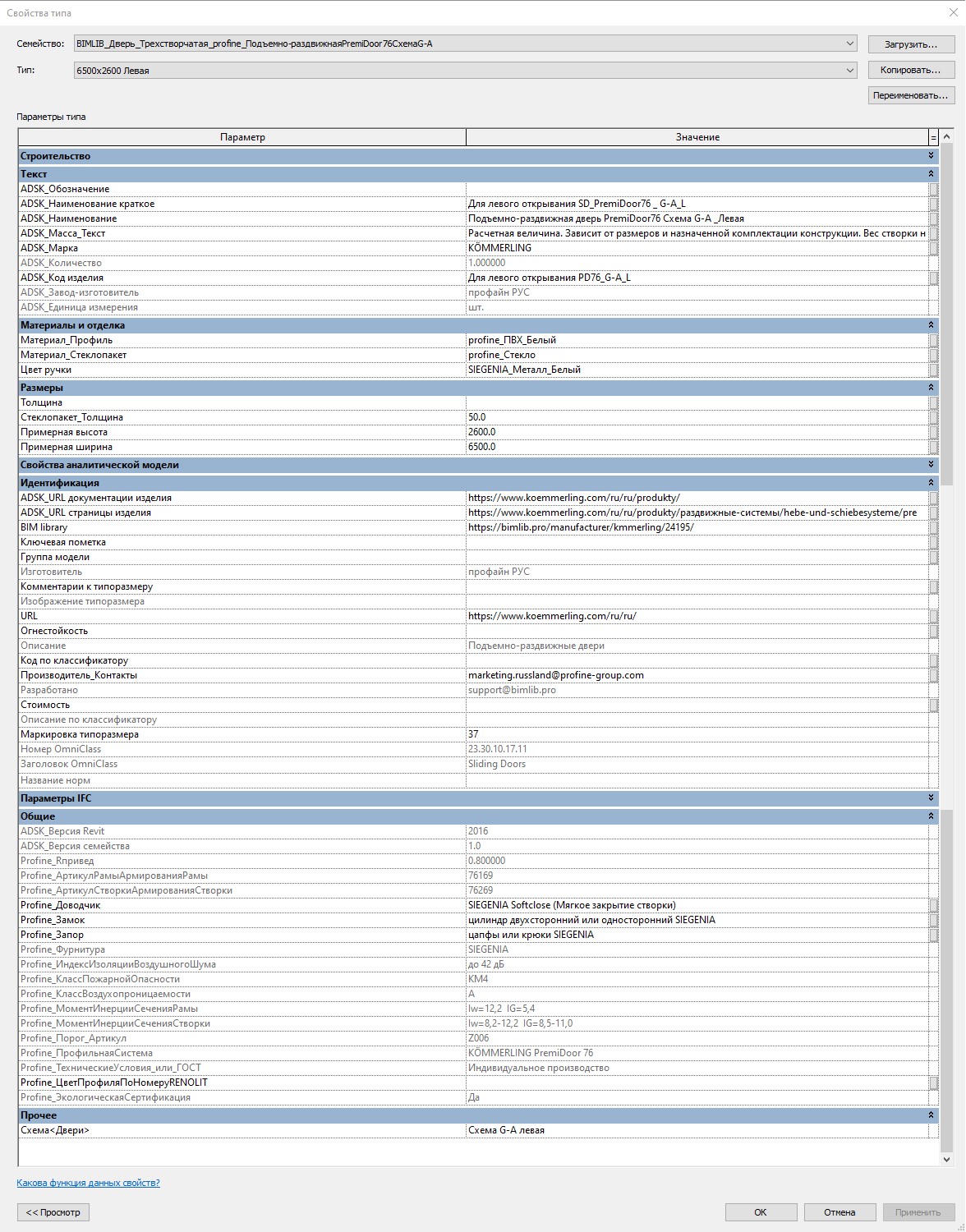Click the Стеклопакет_Толщина value field
The height and width of the screenshot is (1232, 966).
click(x=697, y=417)
